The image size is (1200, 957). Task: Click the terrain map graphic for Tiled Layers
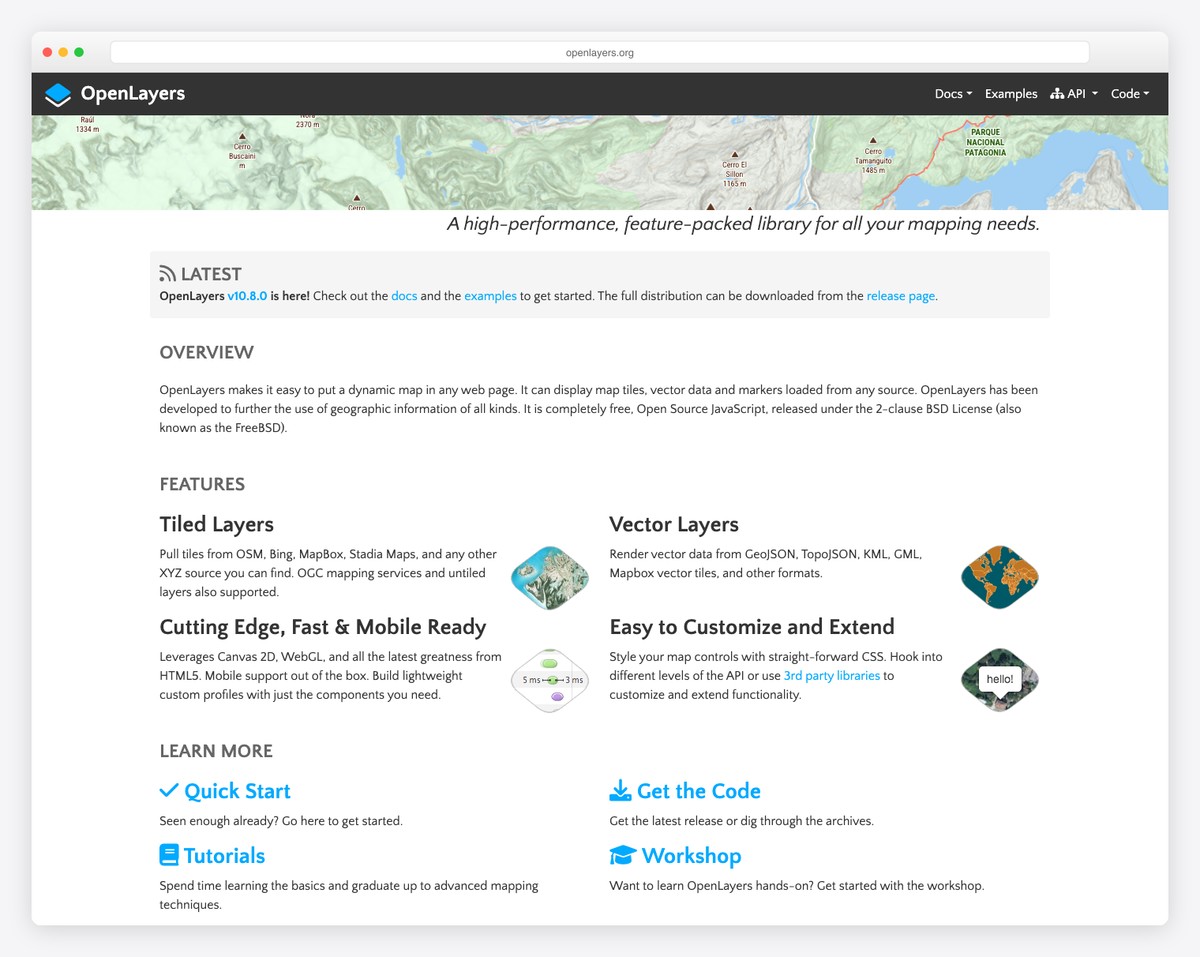(x=549, y=576)
